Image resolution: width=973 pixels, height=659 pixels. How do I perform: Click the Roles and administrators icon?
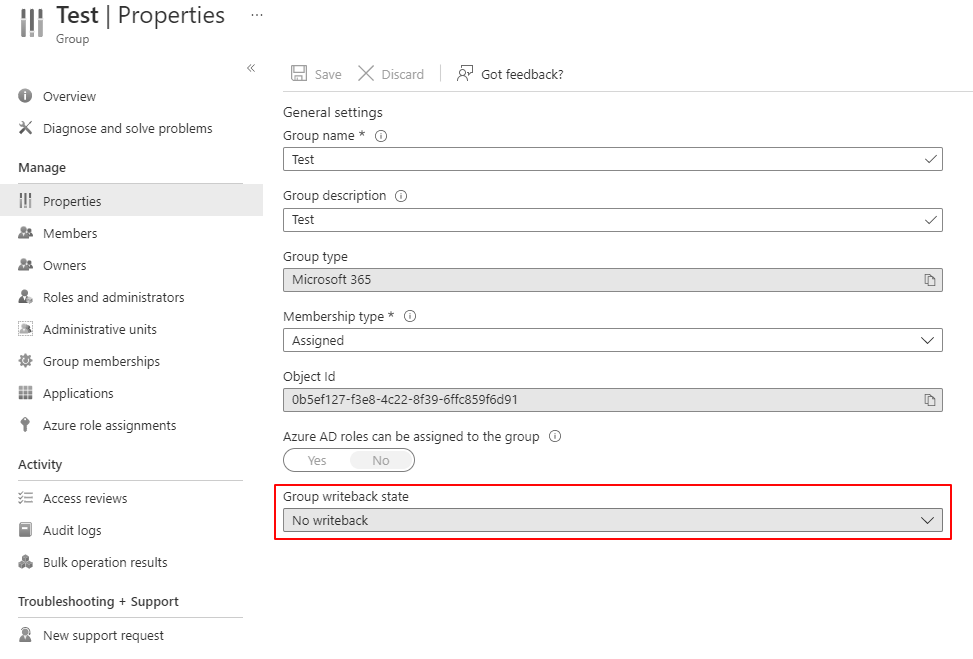click(x=25, y=297)
